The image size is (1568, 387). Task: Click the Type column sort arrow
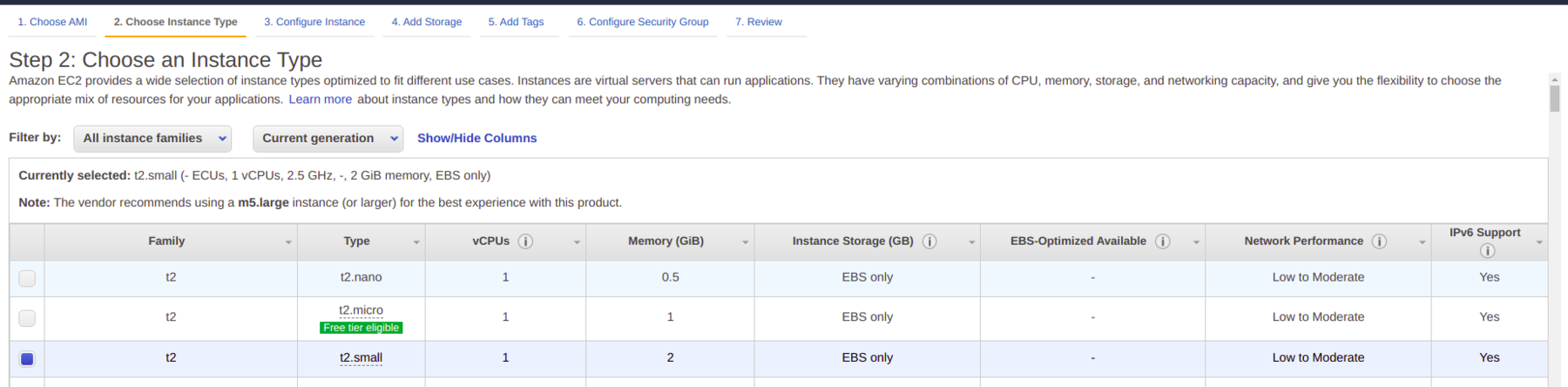click(x=416, y=242)
